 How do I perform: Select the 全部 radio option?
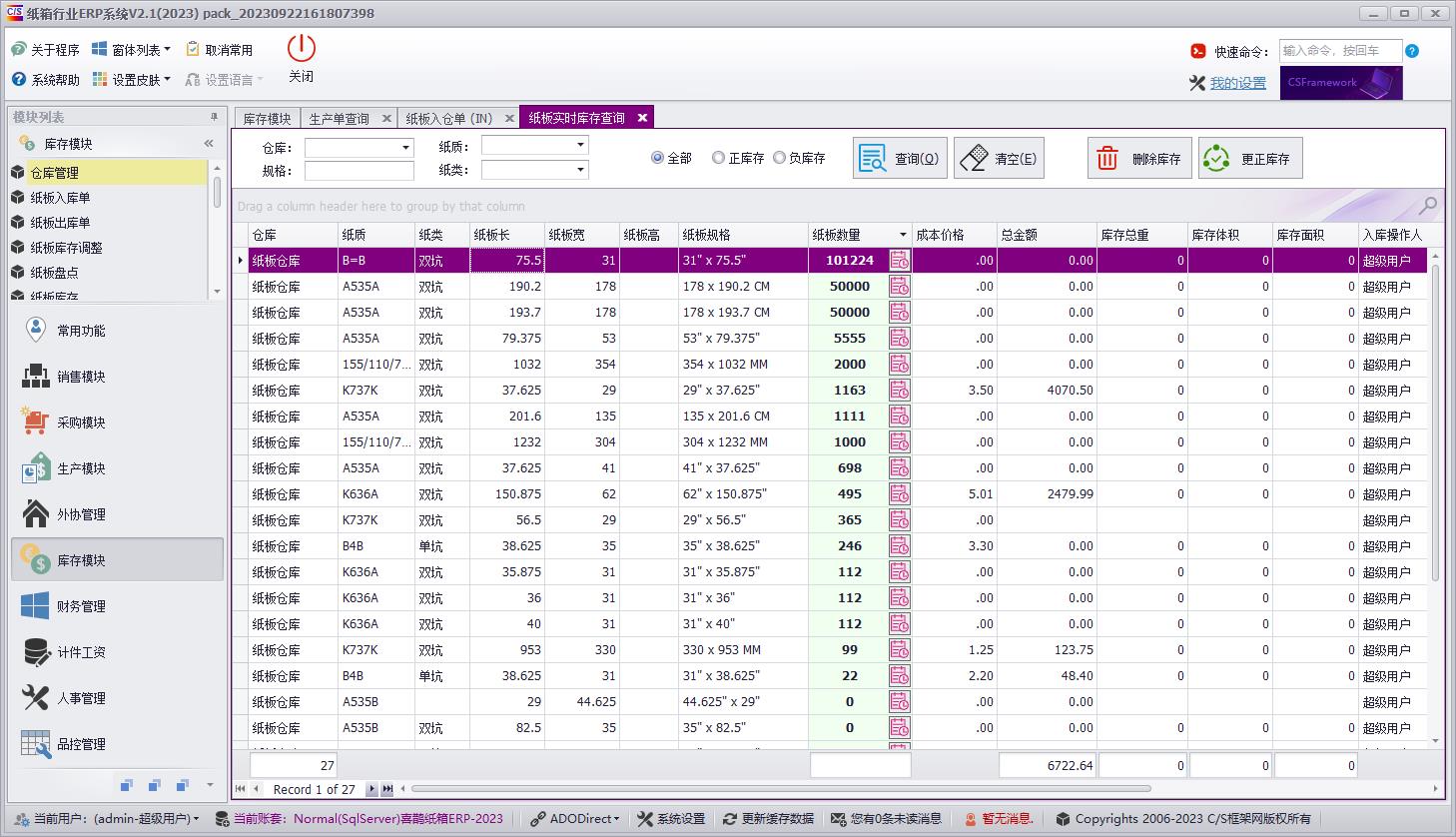click(x=657, y=156)
